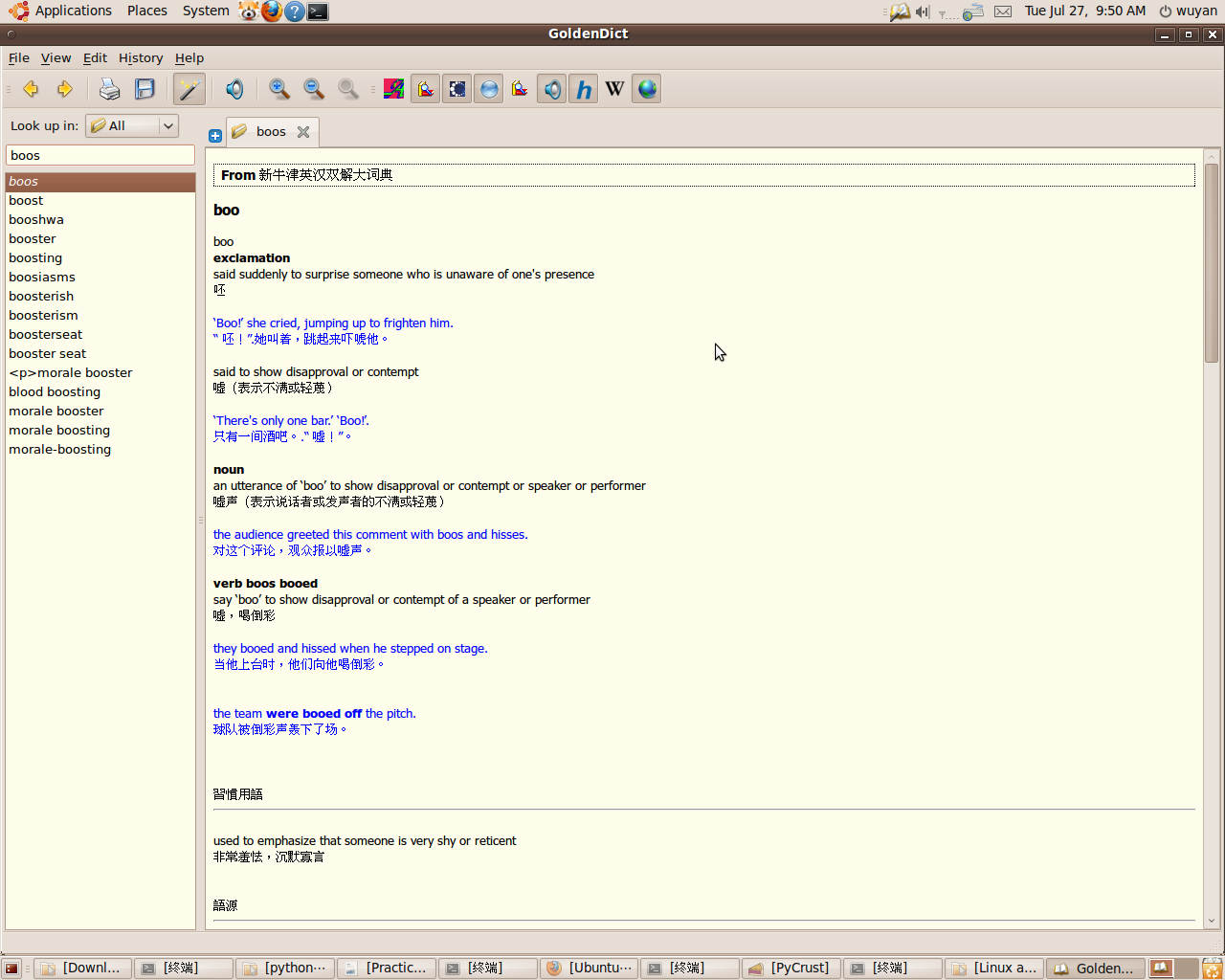
Task: Open the History menu
Action: (141, 57)
